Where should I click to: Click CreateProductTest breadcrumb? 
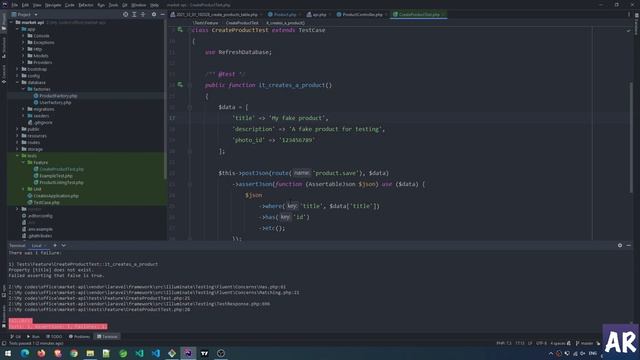click(x=242, y=23)
